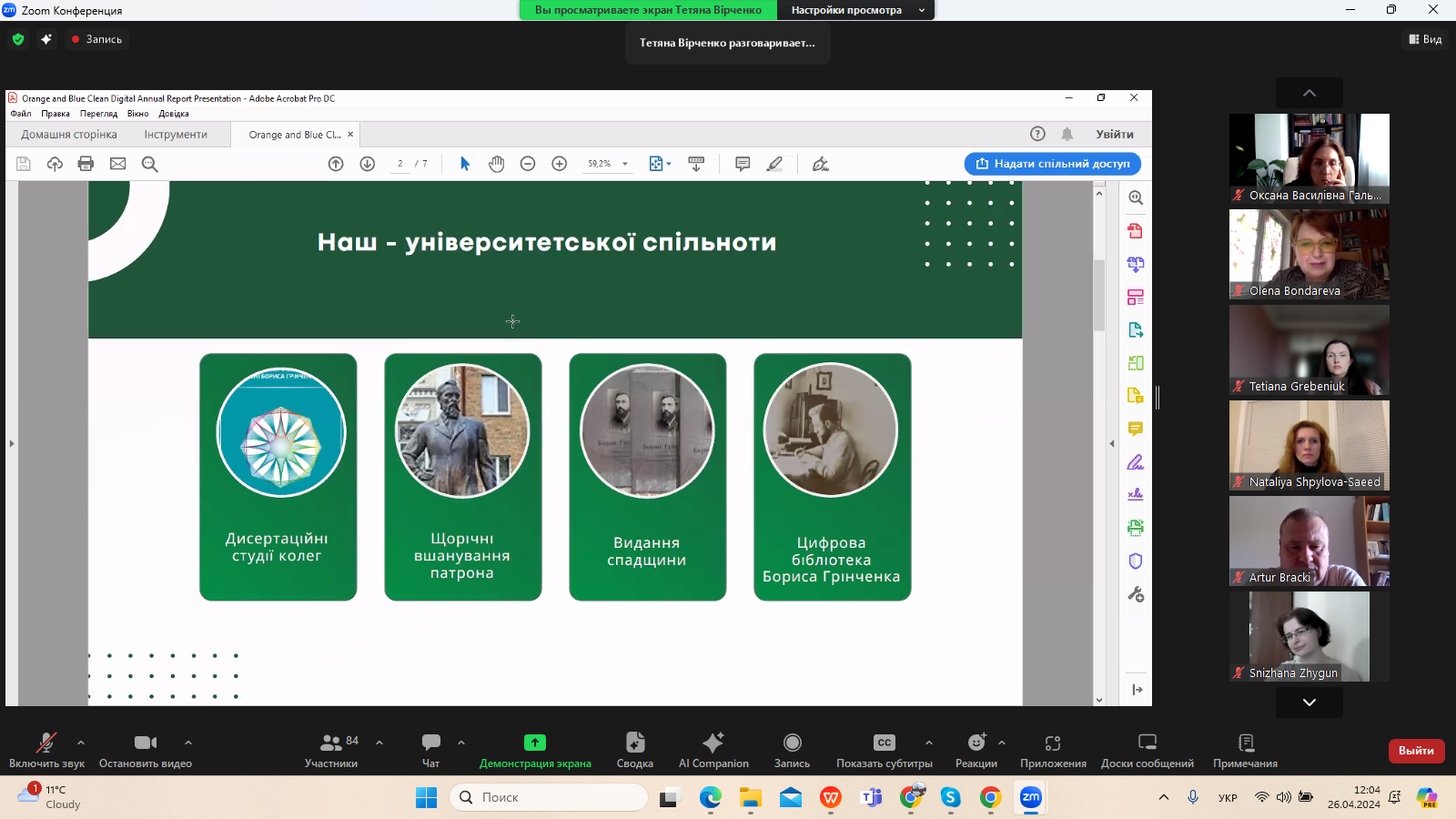Open Сводка meeting summary
The image size is (1456, 819).
(634, 750)
